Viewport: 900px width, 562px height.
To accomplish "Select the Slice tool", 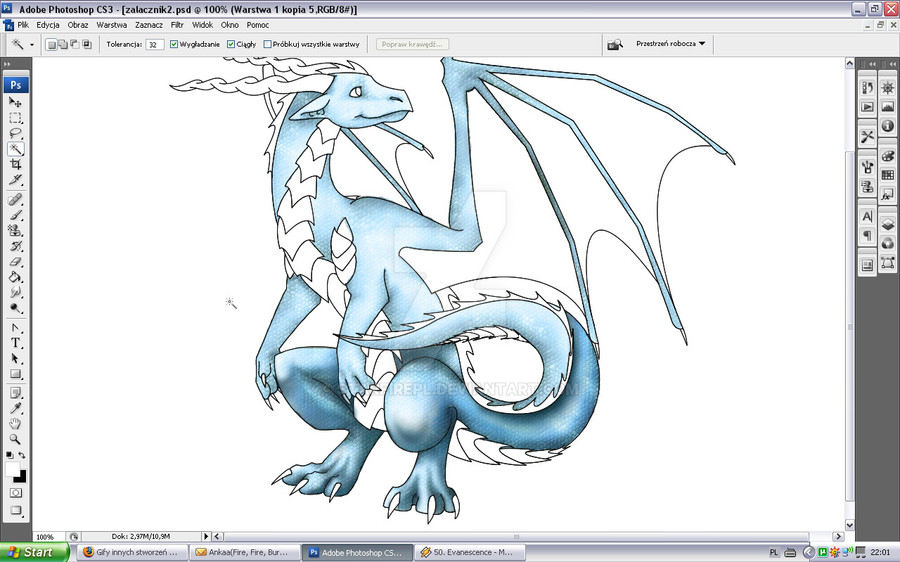I will pyautogui.click(x=15, y=180).
